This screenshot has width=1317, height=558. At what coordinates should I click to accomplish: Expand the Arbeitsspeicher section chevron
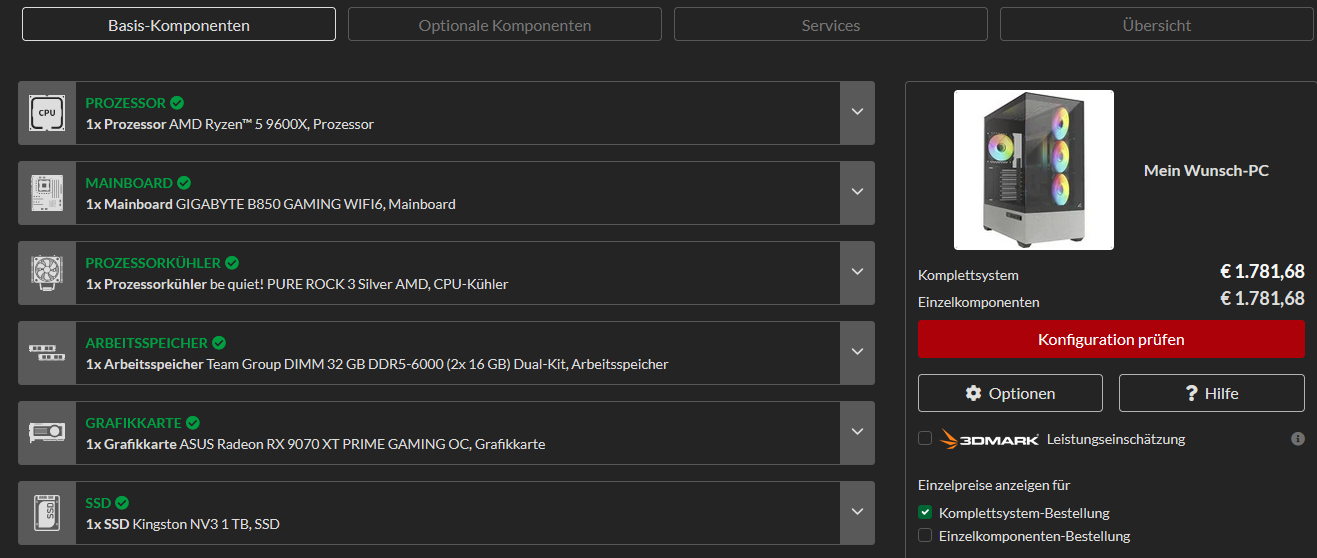(x=857, y=352)
